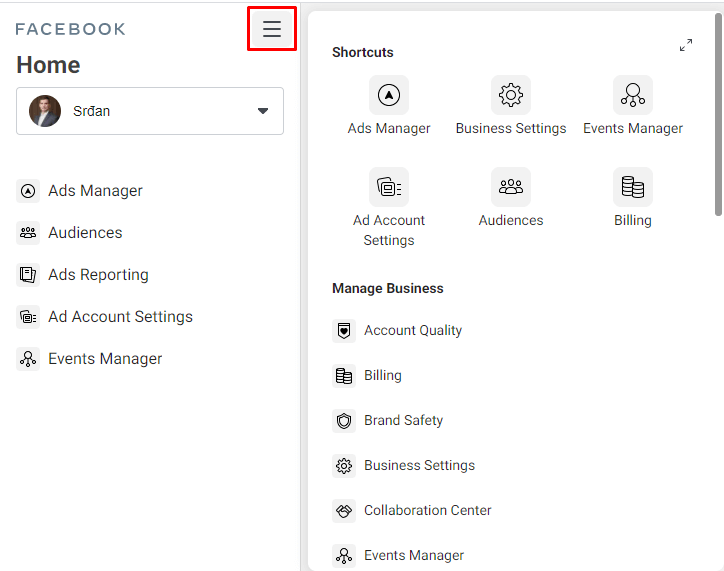Open the Brand Safety link
The height and width of the screenshot is (571, 724).
[404, 420]
